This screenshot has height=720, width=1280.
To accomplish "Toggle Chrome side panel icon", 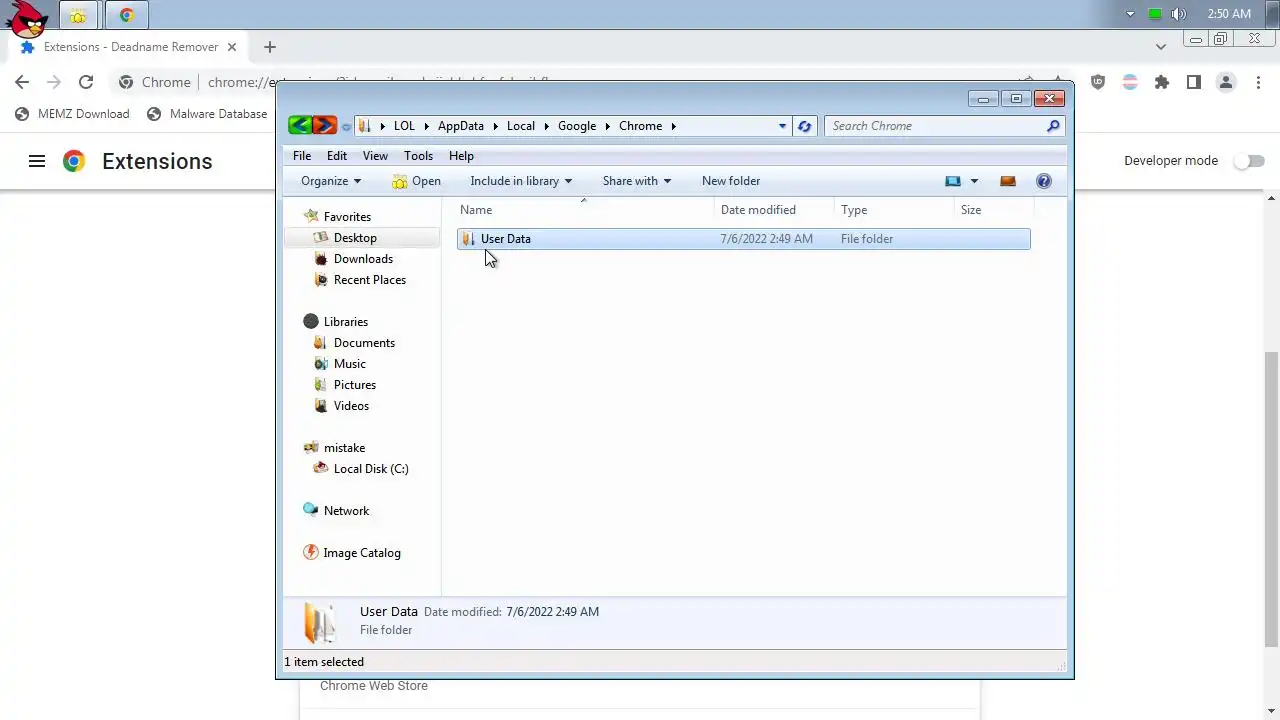I will point(1194,82).
